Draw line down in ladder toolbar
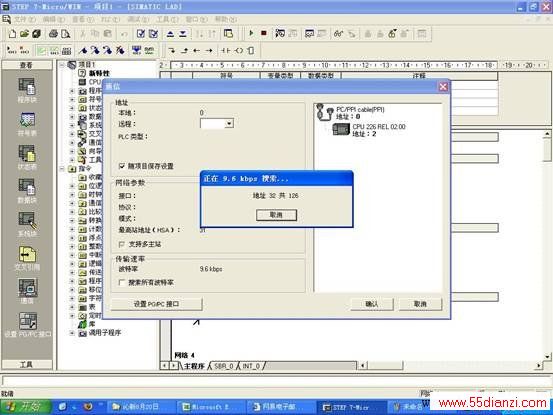Image resolution: width=553 pixels, height=415 pixels. 172,51
